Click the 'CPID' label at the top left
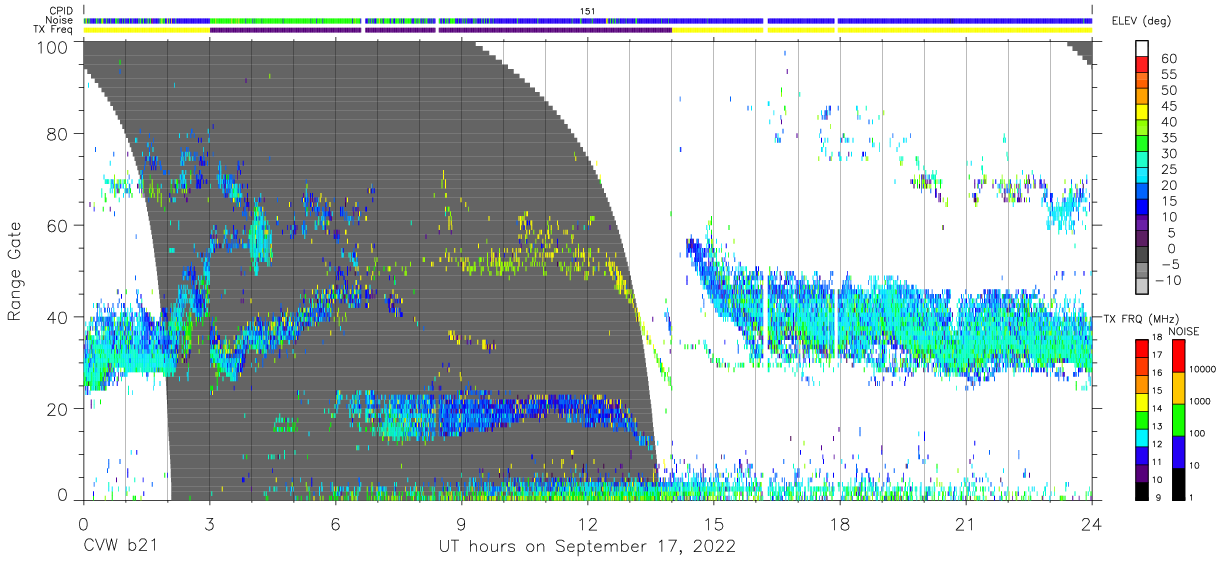The image size is (1228, 567). 62,11
